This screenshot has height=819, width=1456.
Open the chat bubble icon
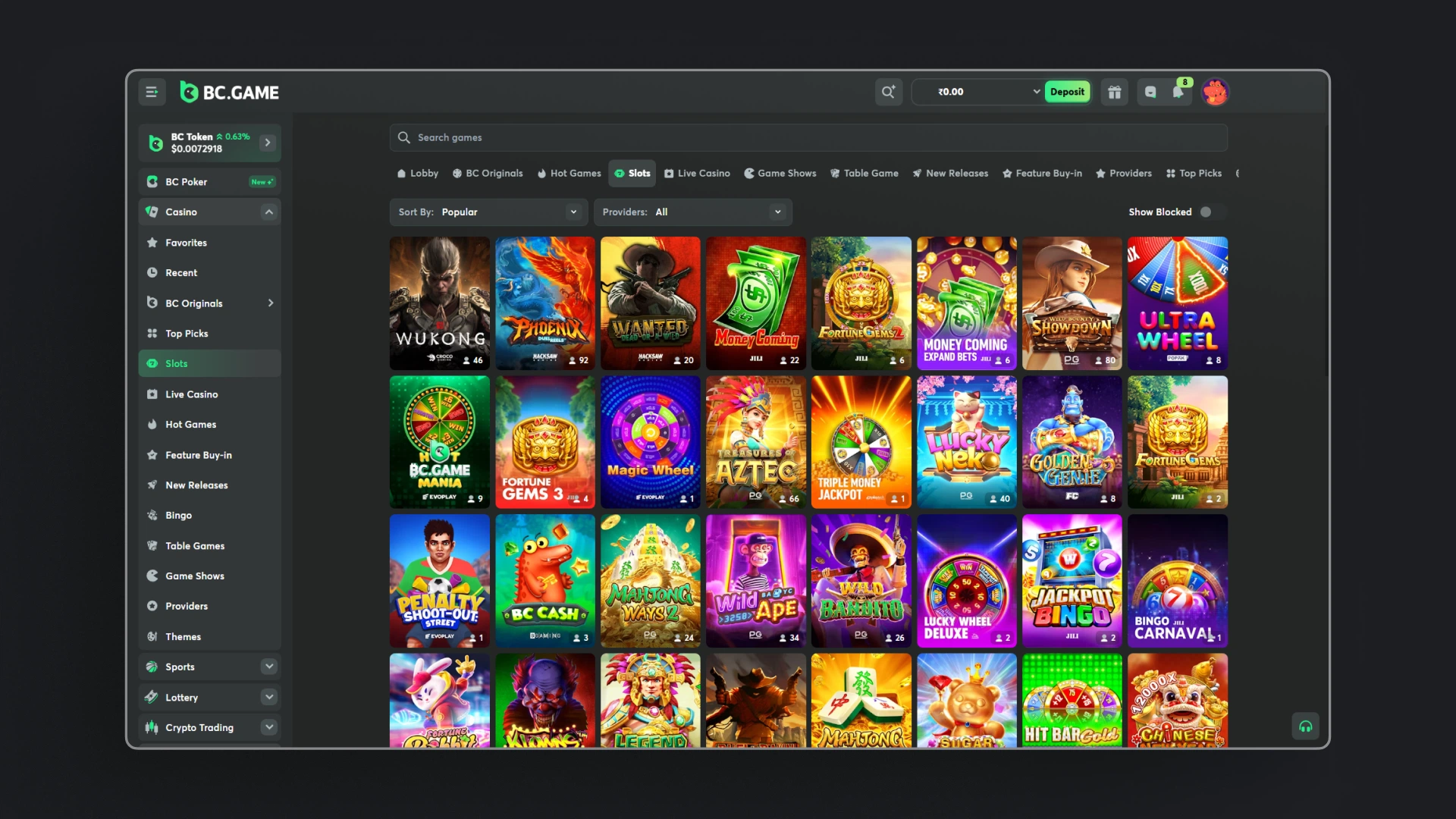click(1150, 92)
